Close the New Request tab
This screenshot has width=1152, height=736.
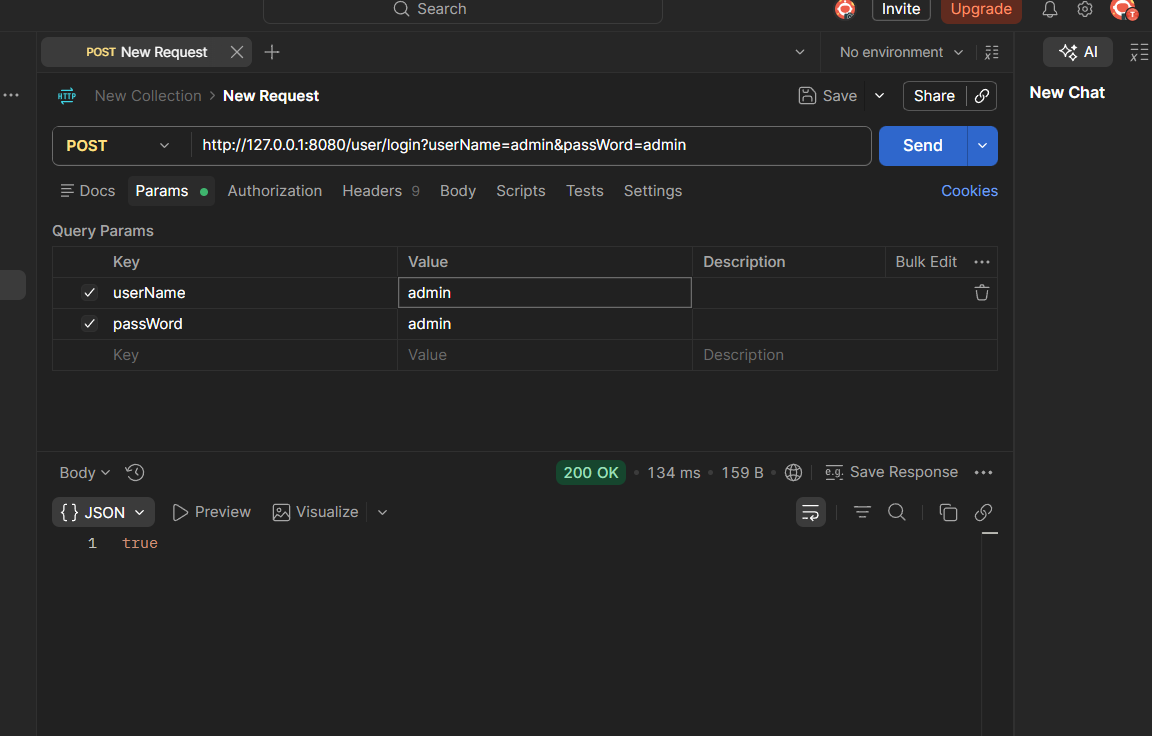coord(237,52)
